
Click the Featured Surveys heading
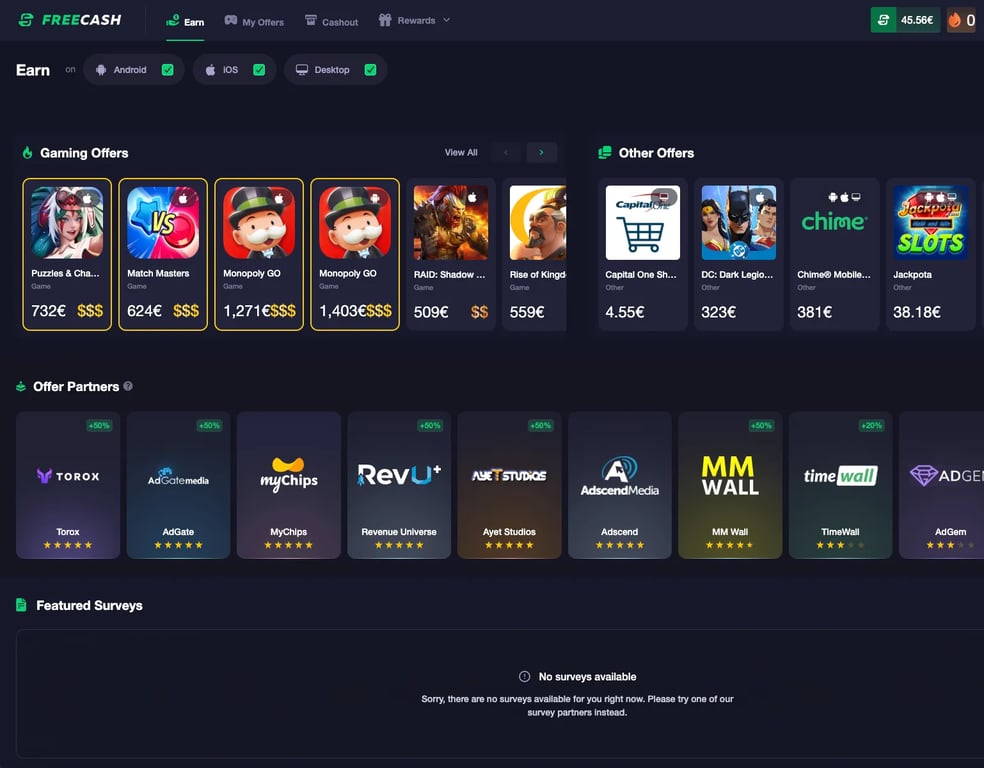[89, 605]
